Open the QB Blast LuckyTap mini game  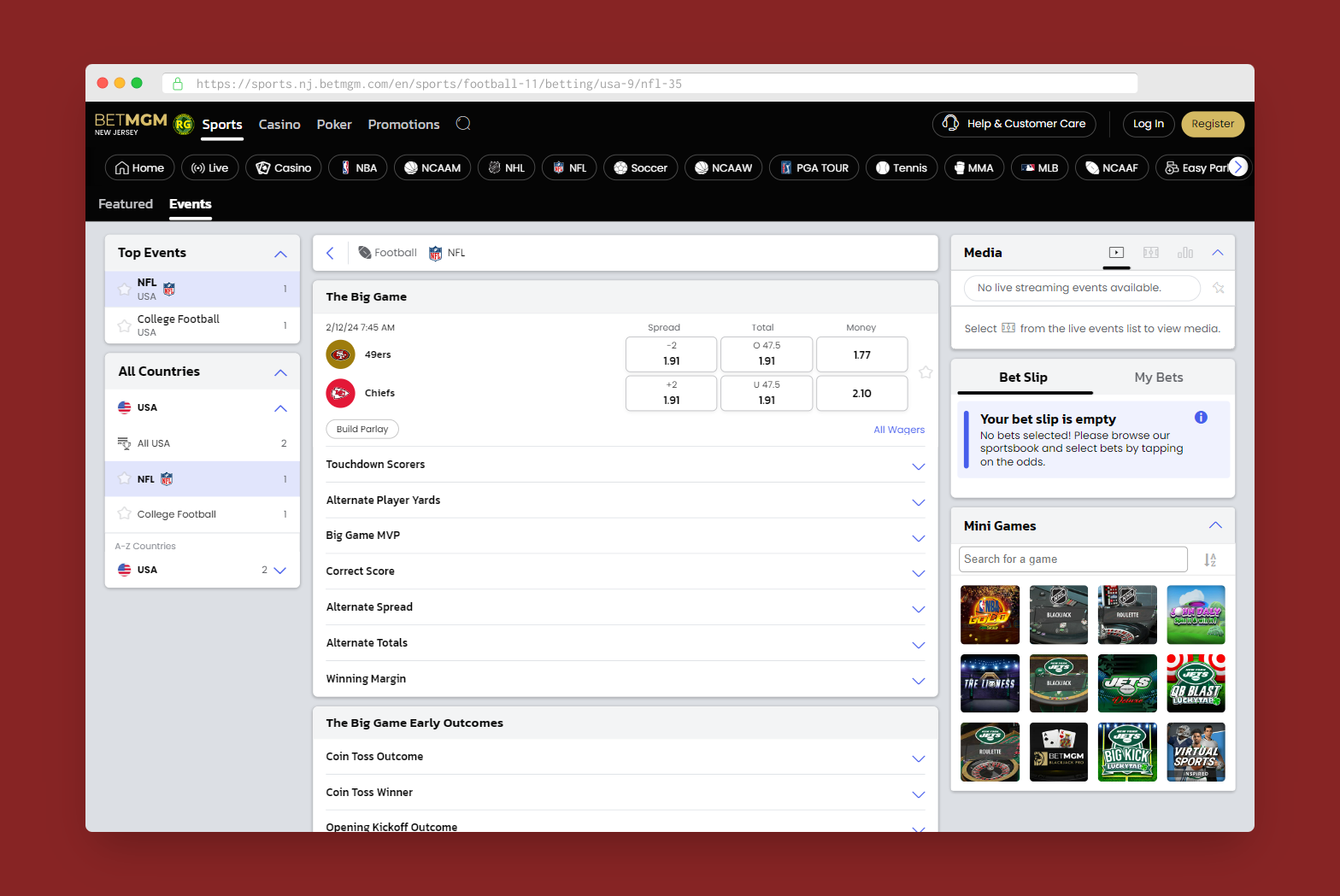1196,683
